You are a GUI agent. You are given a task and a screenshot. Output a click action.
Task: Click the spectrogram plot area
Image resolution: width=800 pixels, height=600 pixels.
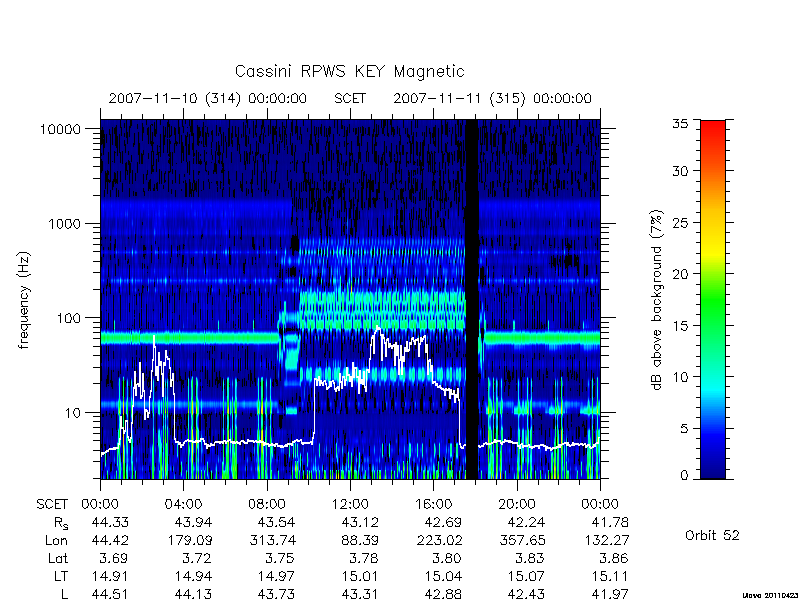click(x=350, y=299)
